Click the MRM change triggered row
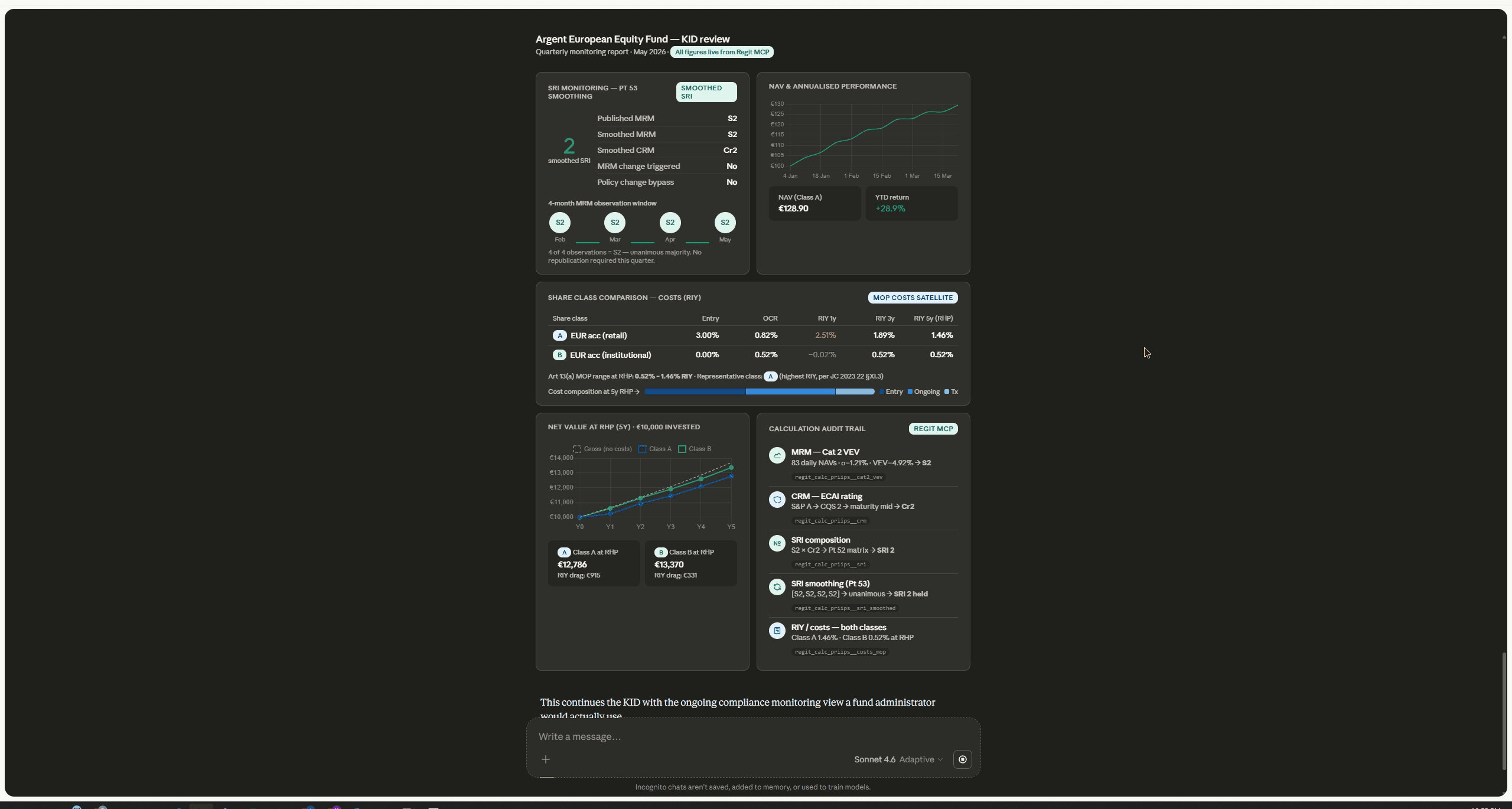The height and width of the screenshot is (809, 1512). [667, 166]
